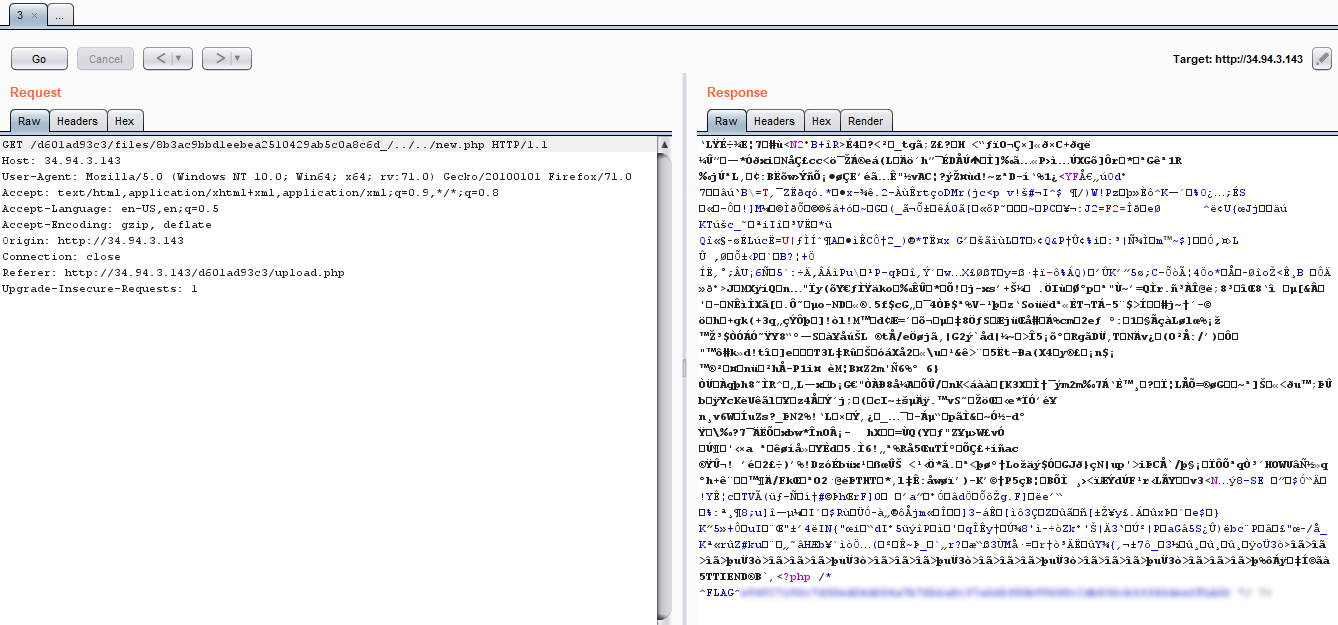Open the Response Render tab
This screenshot has width=1338, height=625.
pos(866,121)
